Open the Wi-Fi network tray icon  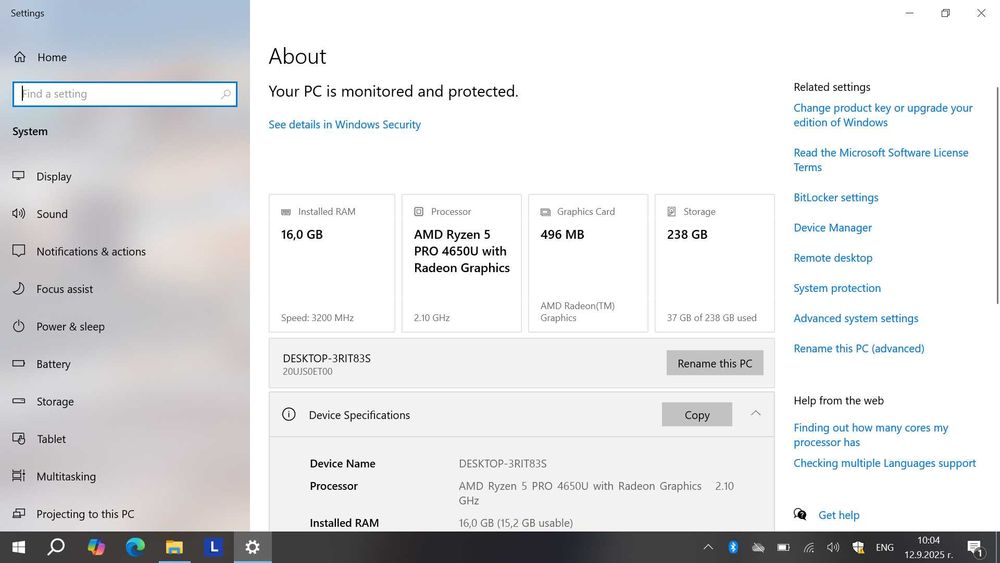tap(808, 547)
